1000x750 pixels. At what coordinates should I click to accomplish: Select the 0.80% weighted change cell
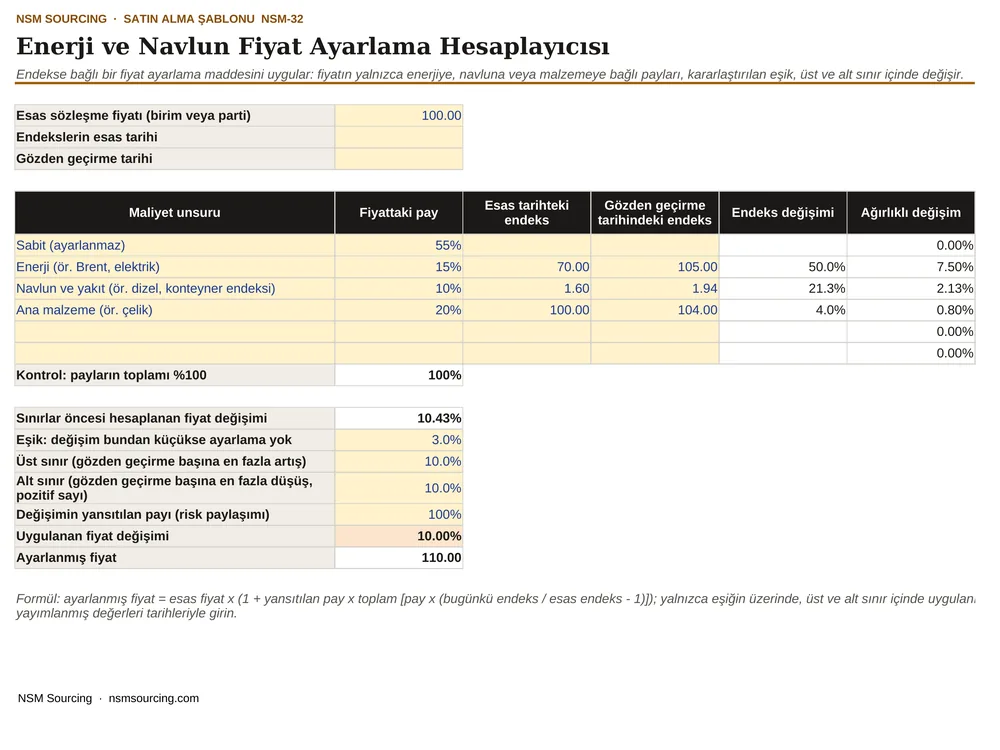click(x=911, y=311)
